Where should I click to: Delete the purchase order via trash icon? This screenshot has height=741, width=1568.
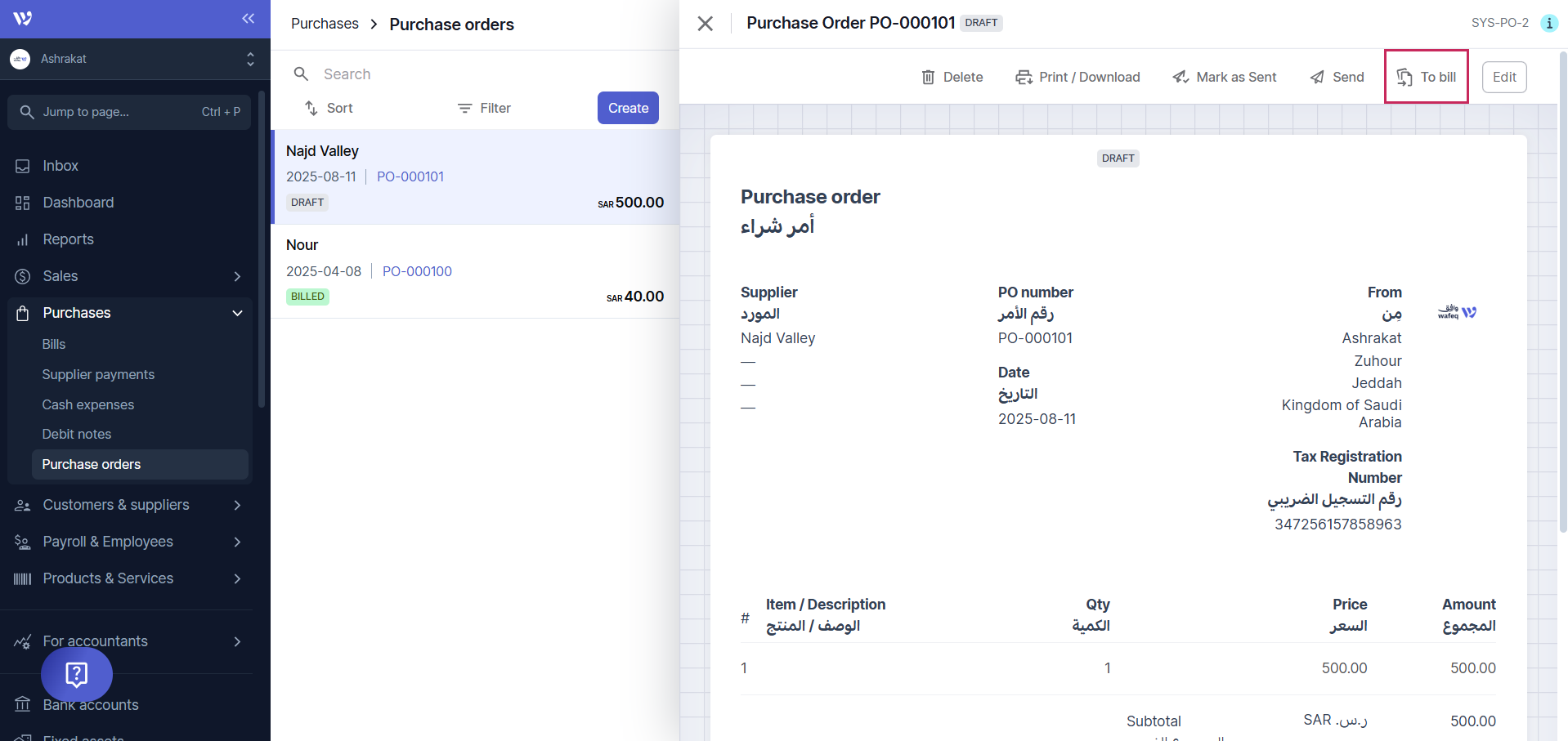click(x=929, y=77)
